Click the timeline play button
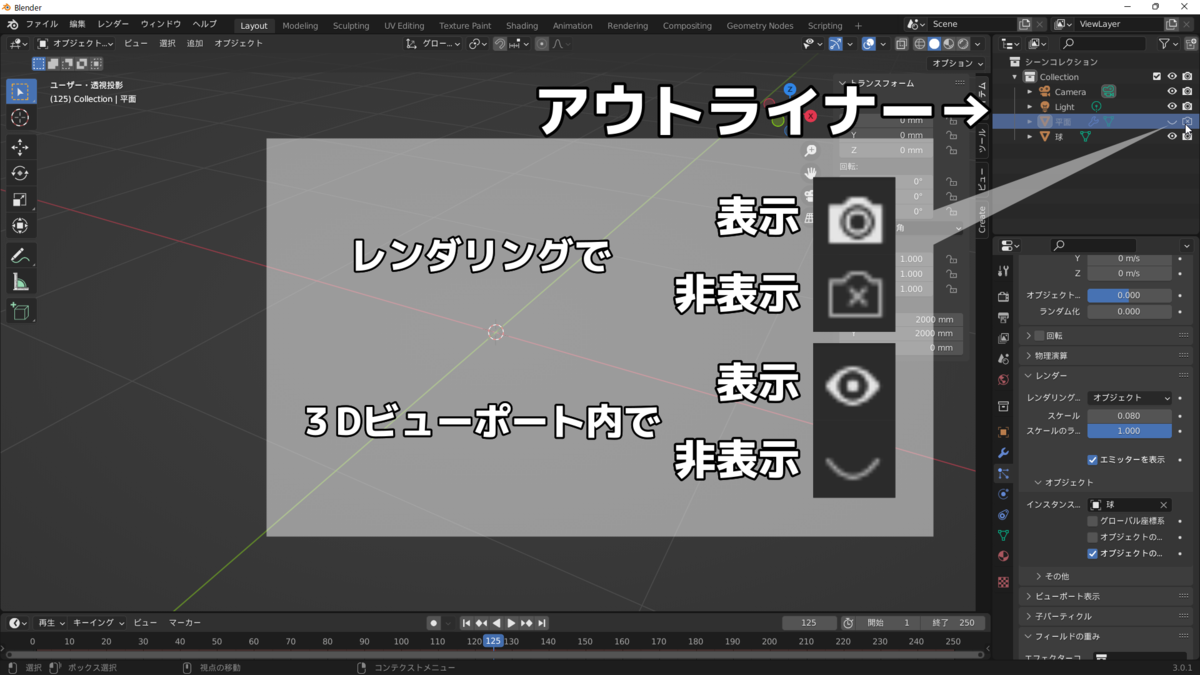The height and width of the screenshot is (675, 1200). [x=511, y=623]
